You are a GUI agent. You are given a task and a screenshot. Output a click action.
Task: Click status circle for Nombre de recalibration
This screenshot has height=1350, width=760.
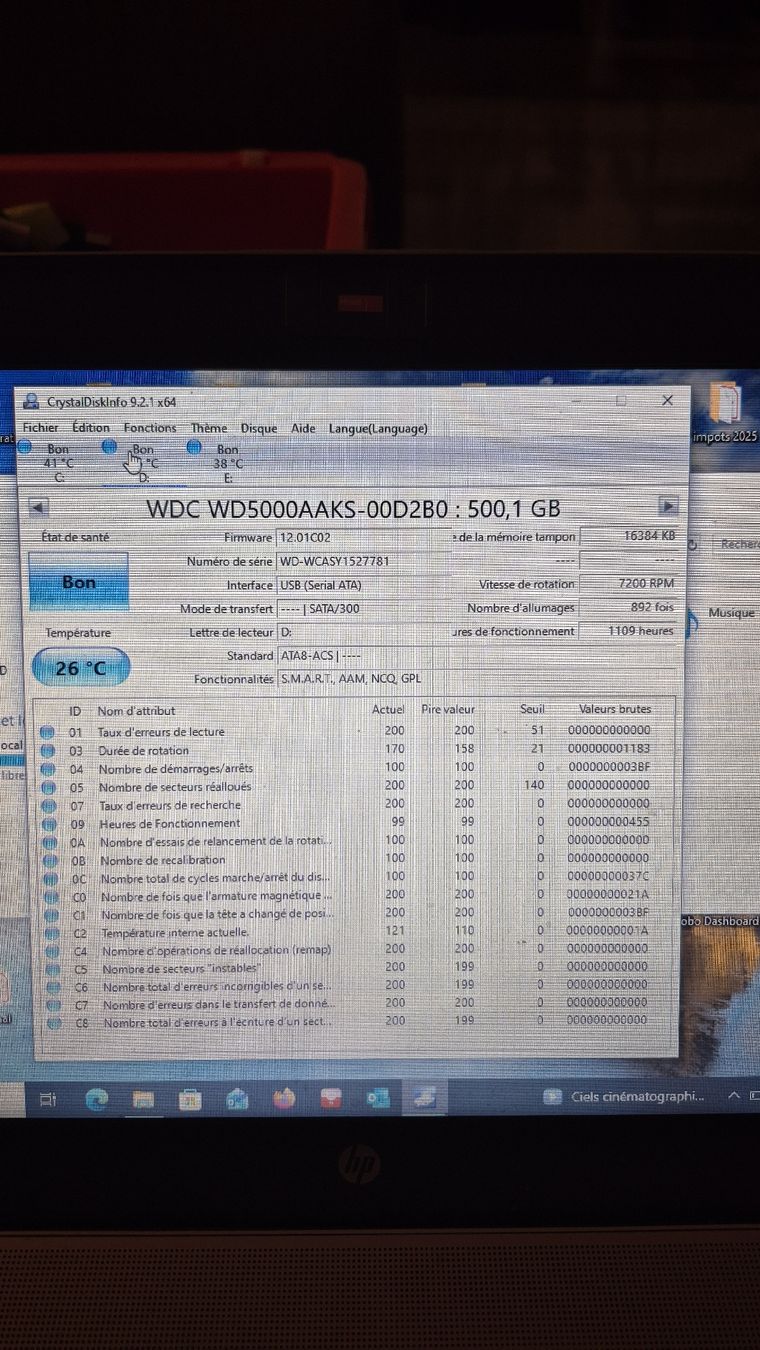pos(50,860)
